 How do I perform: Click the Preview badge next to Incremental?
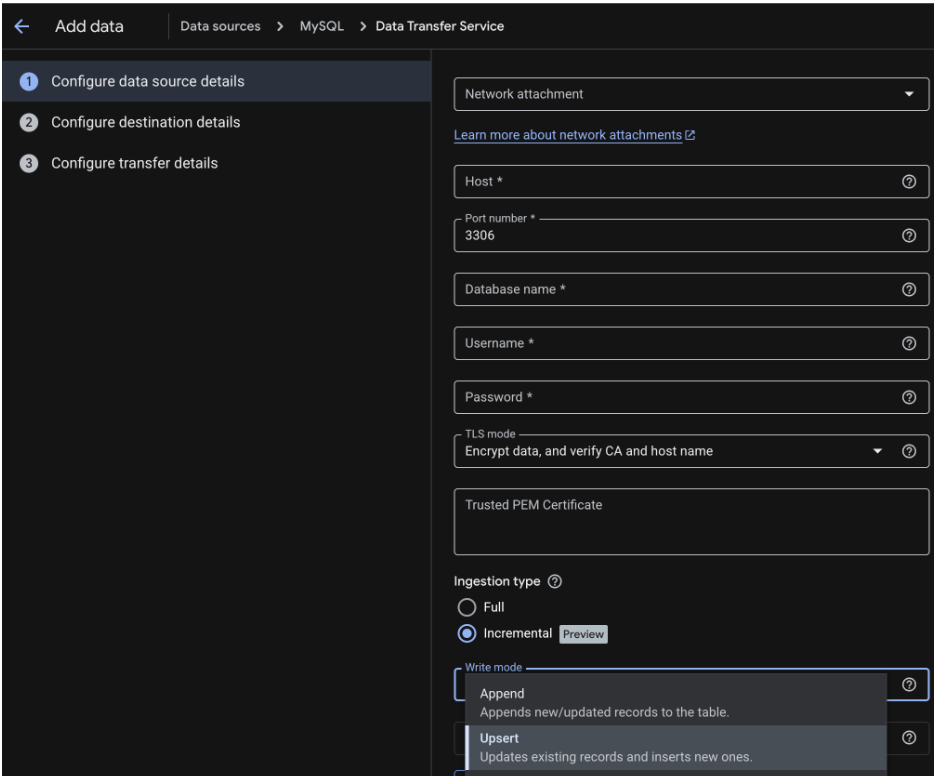(x=583, y=634)
